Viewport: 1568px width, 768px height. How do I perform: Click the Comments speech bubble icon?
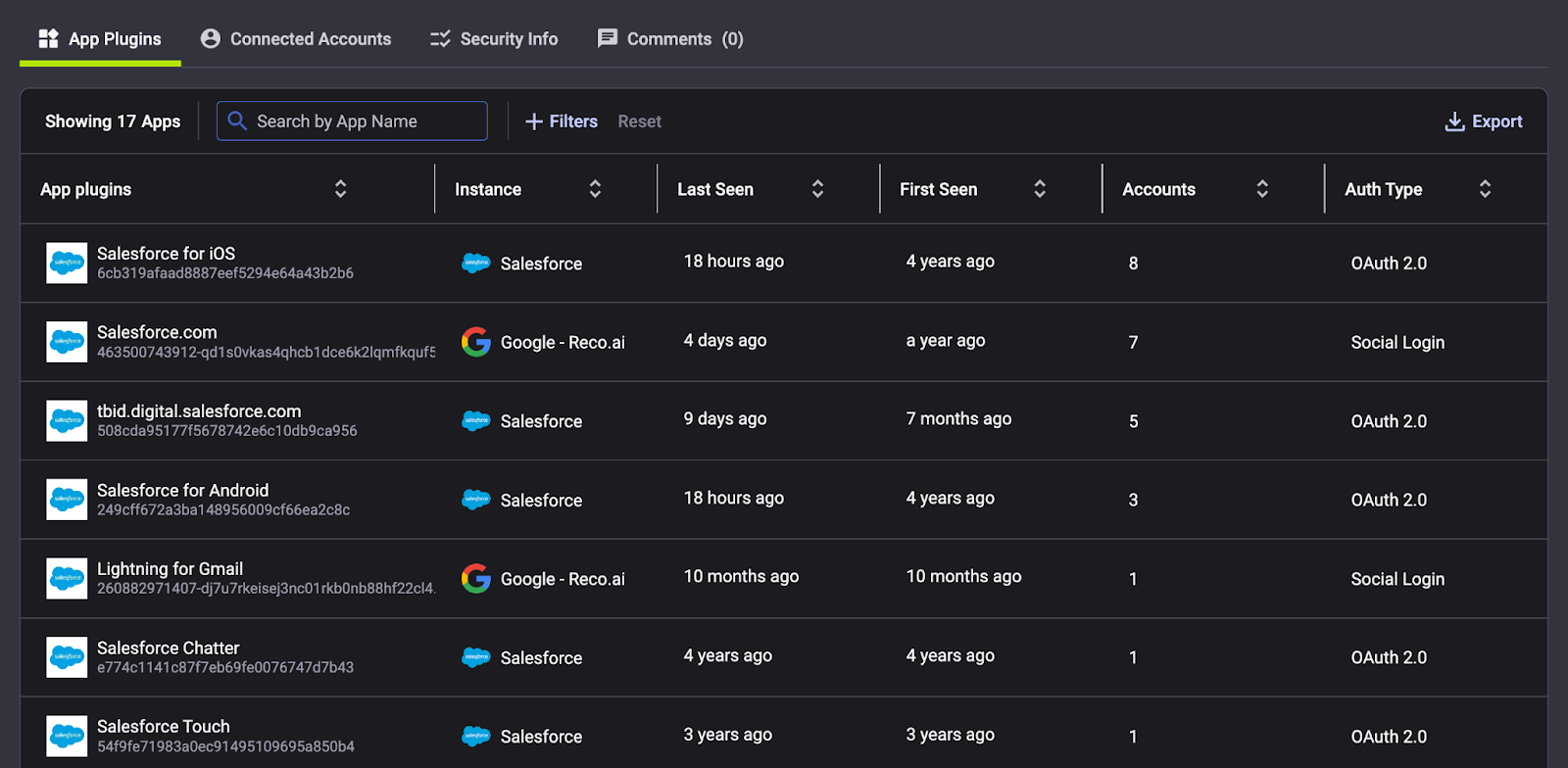pos(608,38)
